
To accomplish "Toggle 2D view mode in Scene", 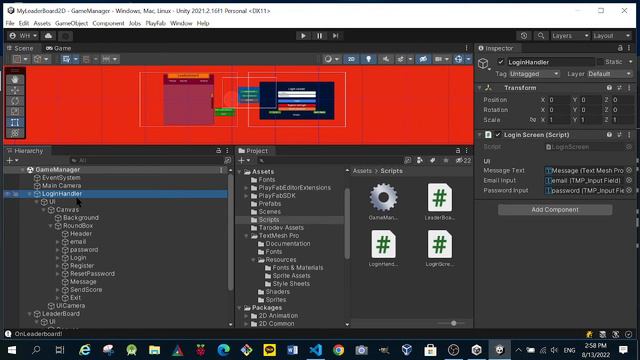I will [x=351, y=59].
